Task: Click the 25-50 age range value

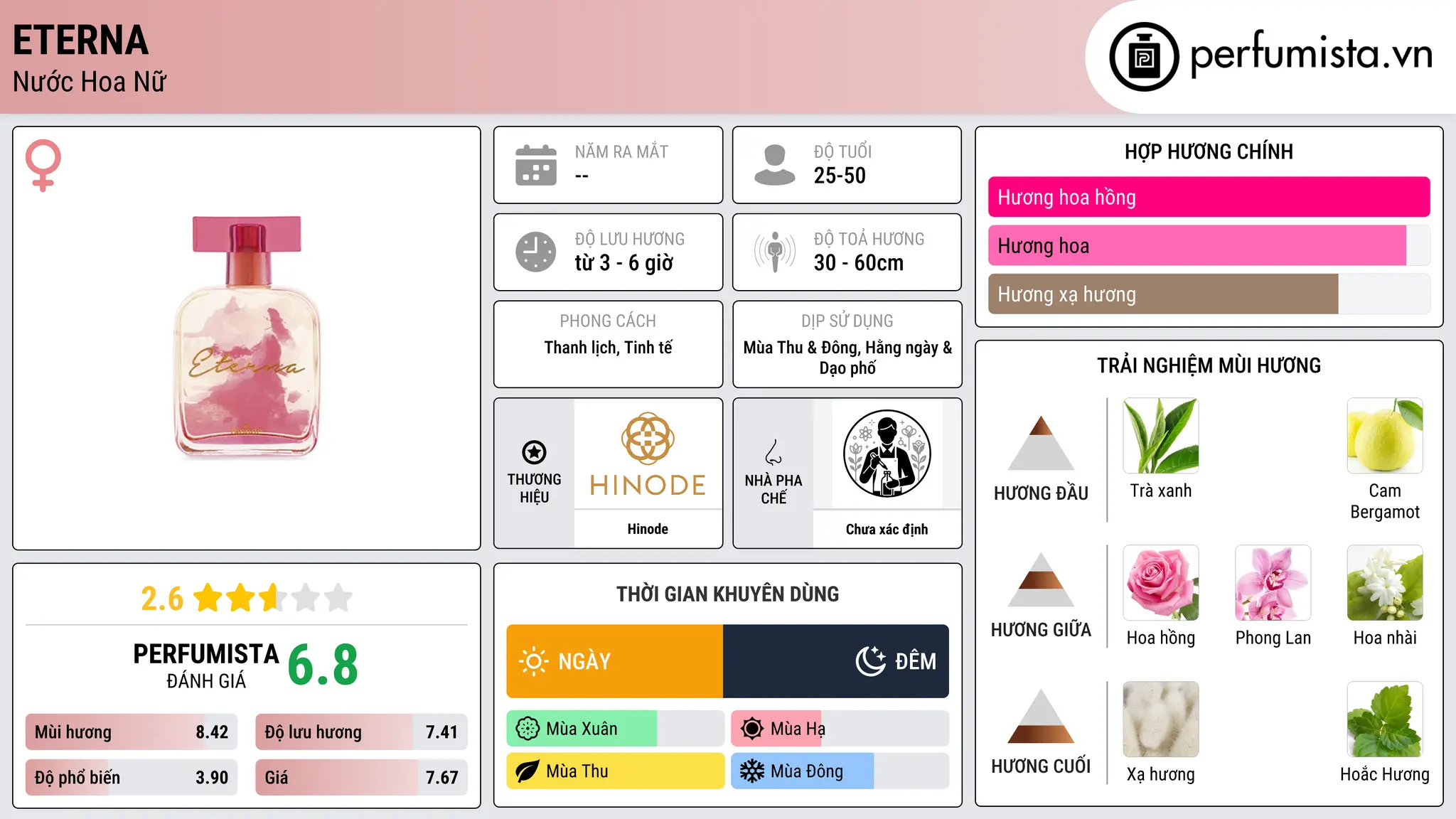Action: pyautogui.click(x=840, y=176)
